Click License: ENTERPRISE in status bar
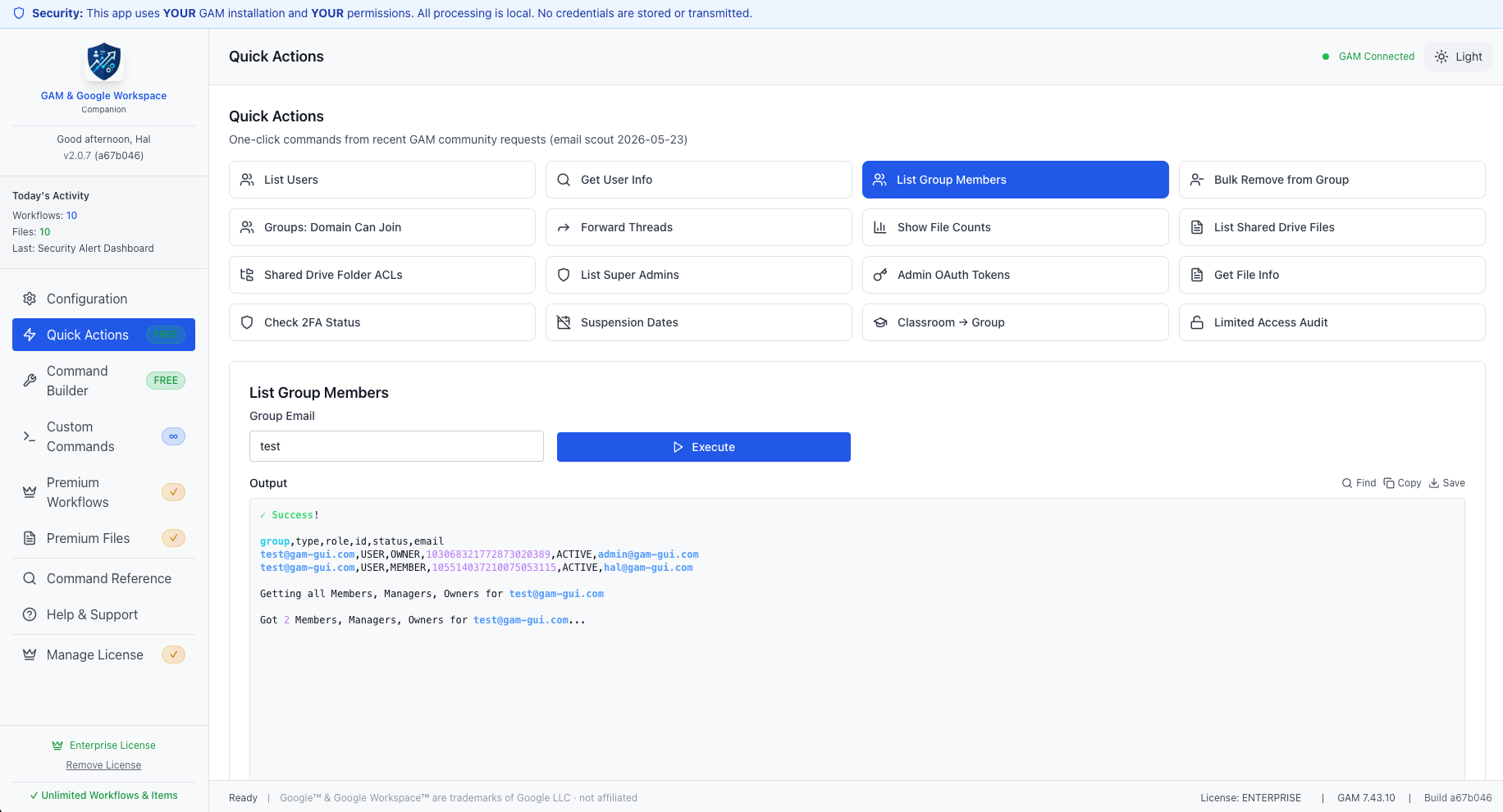 pyautogui.click(x=1250, y=798)
